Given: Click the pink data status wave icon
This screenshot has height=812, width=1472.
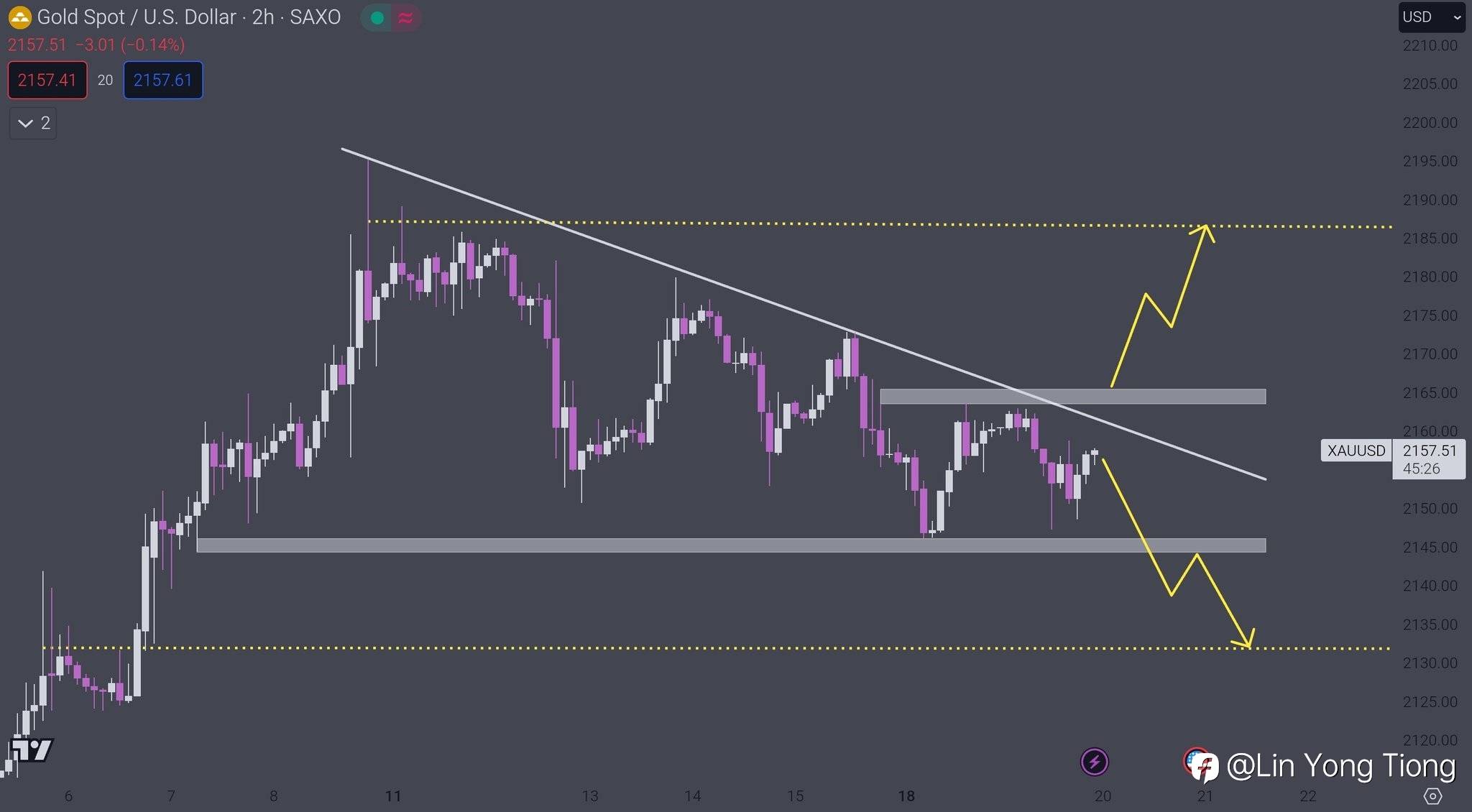Looking at the screenshot, I should 405,18.
